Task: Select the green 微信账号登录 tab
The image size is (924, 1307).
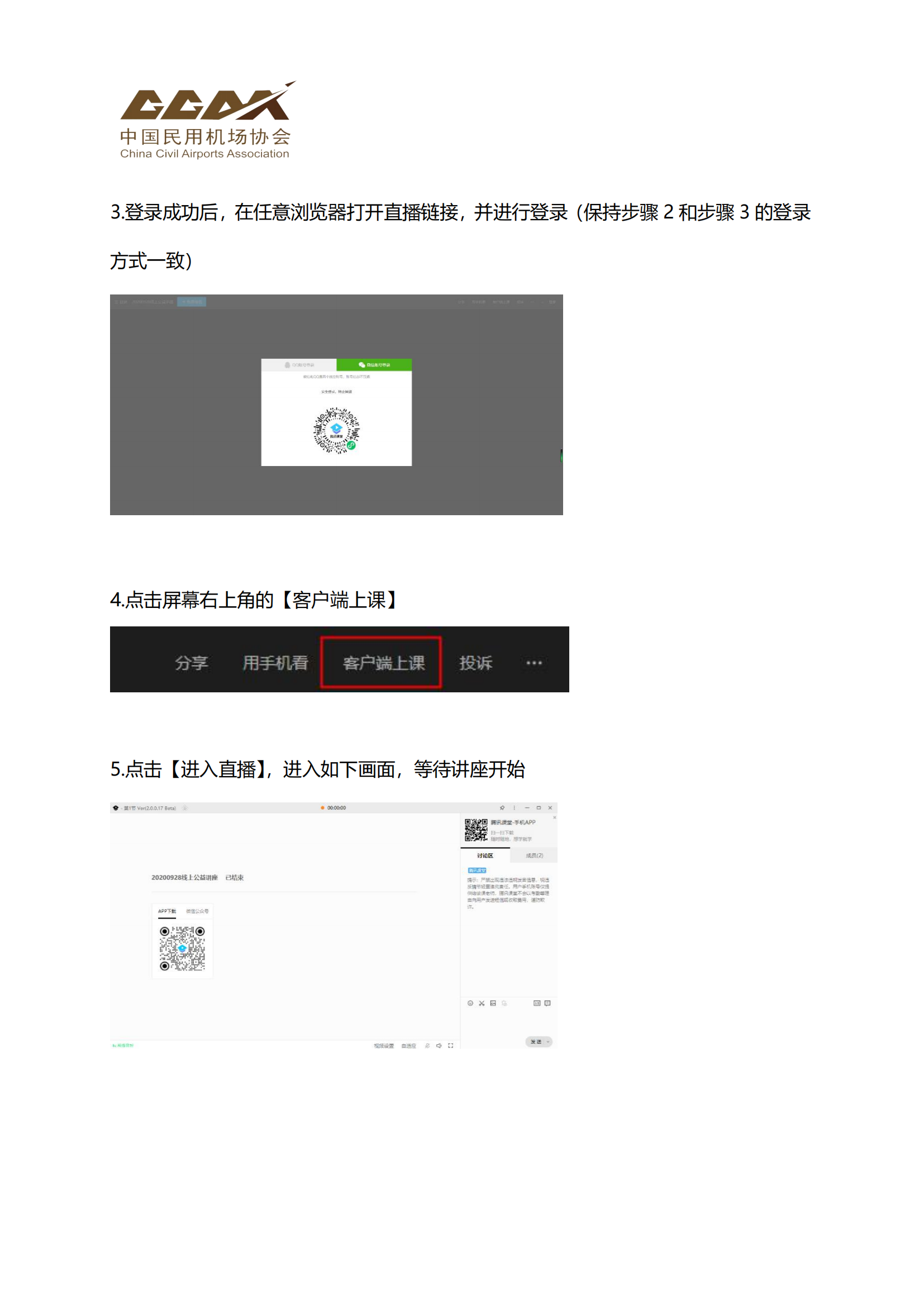Action: 374,365
